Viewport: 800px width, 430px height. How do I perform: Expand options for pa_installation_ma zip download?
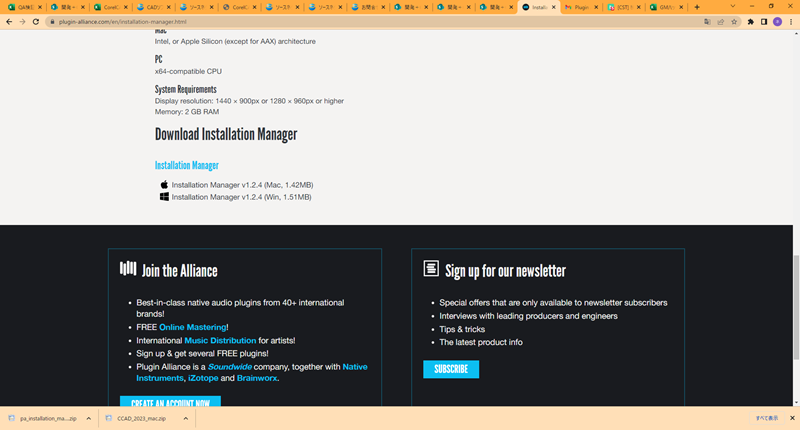tap(89, 418)
